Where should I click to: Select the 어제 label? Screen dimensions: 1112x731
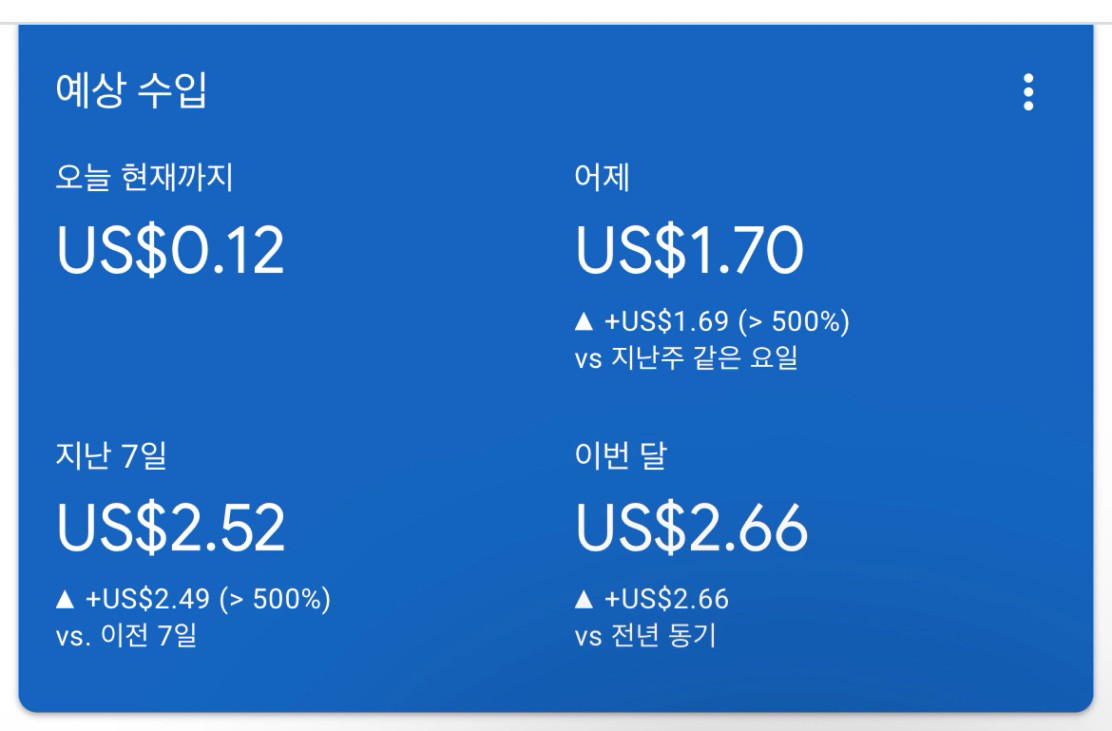pyautogui.click(x=602, y=179)
